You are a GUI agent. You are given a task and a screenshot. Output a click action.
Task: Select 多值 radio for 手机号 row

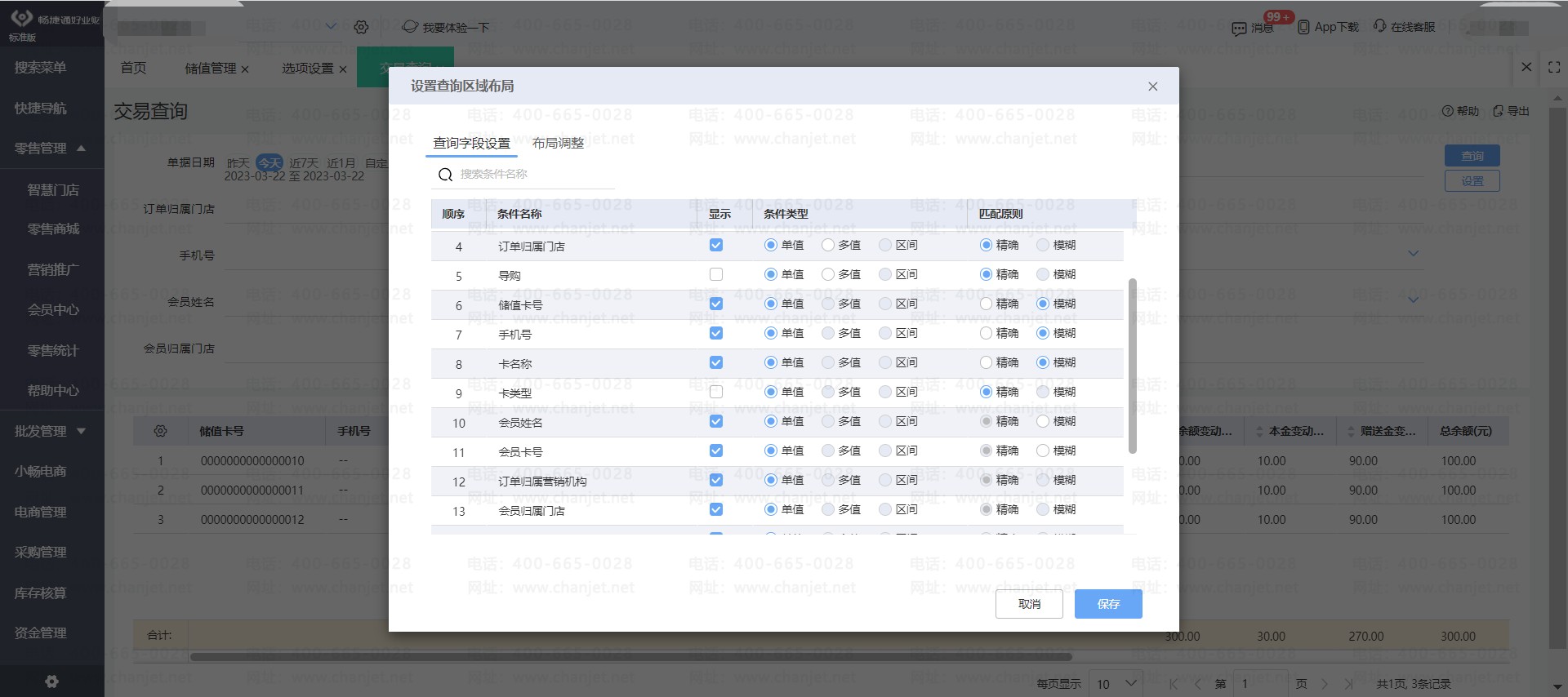click(828, 334)
